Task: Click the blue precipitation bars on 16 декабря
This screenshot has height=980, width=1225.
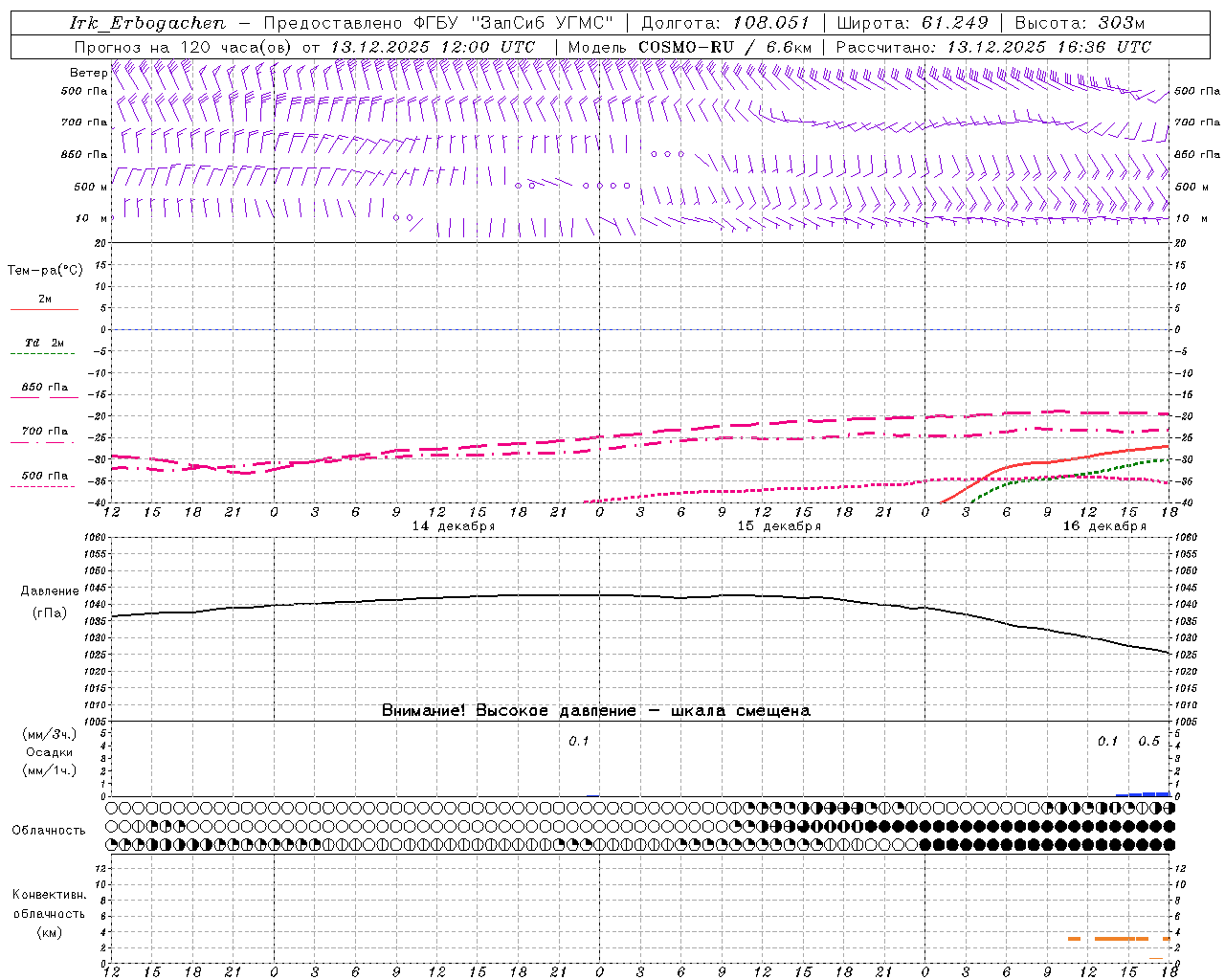Action: [1144, 794]
